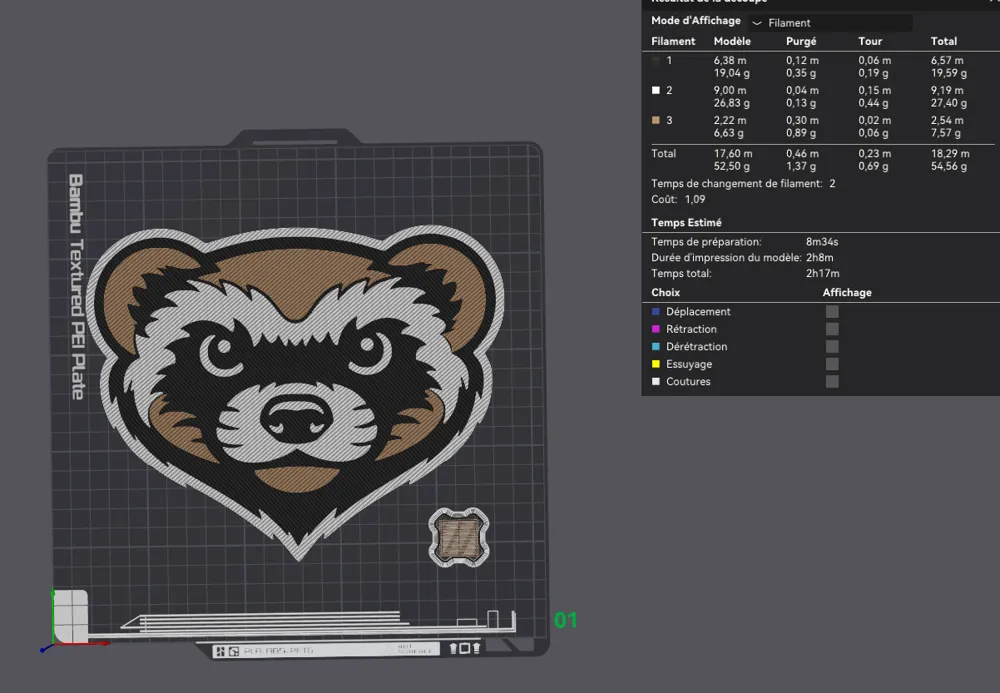Click filament 2 white color swatch
Image resolution: width=1000 pixels, height=693 pixels.
[x=656, y=91]
